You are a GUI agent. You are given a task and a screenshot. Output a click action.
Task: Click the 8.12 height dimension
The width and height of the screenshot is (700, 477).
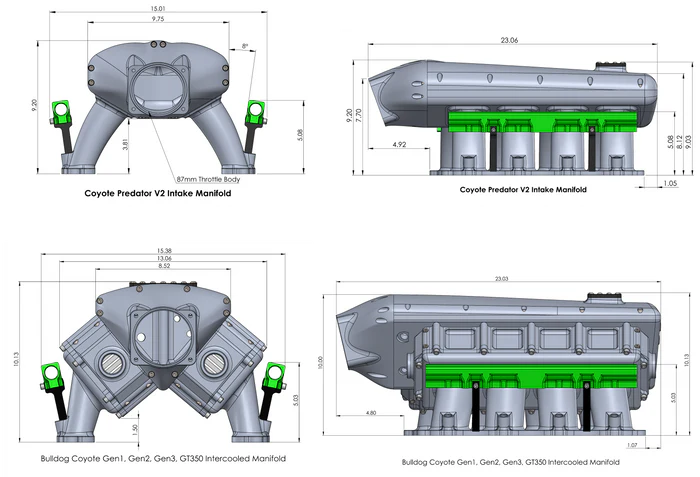coord(679,142)
